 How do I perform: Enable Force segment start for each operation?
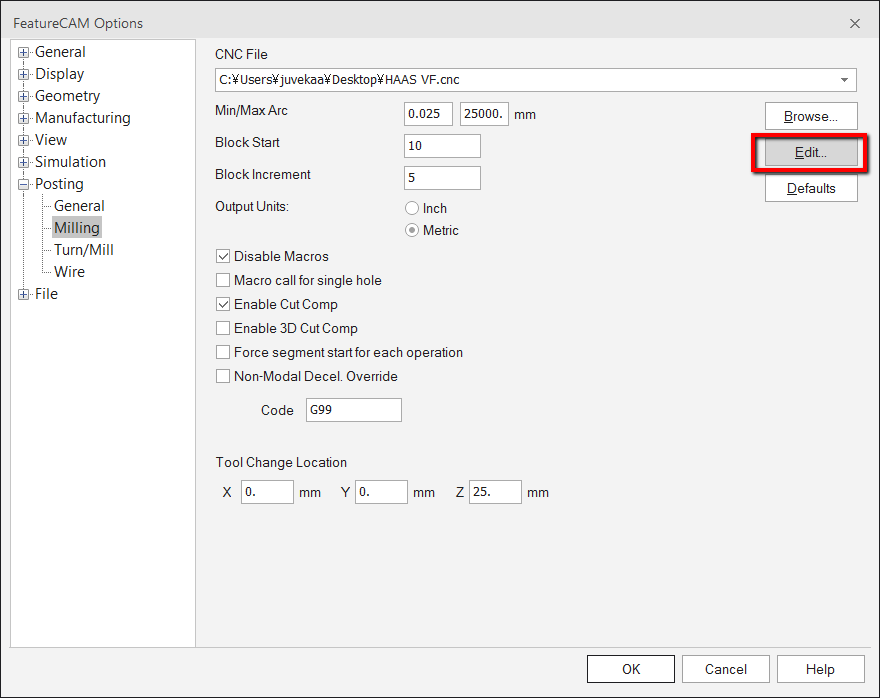pyautogui.click(x=223, y=352)
